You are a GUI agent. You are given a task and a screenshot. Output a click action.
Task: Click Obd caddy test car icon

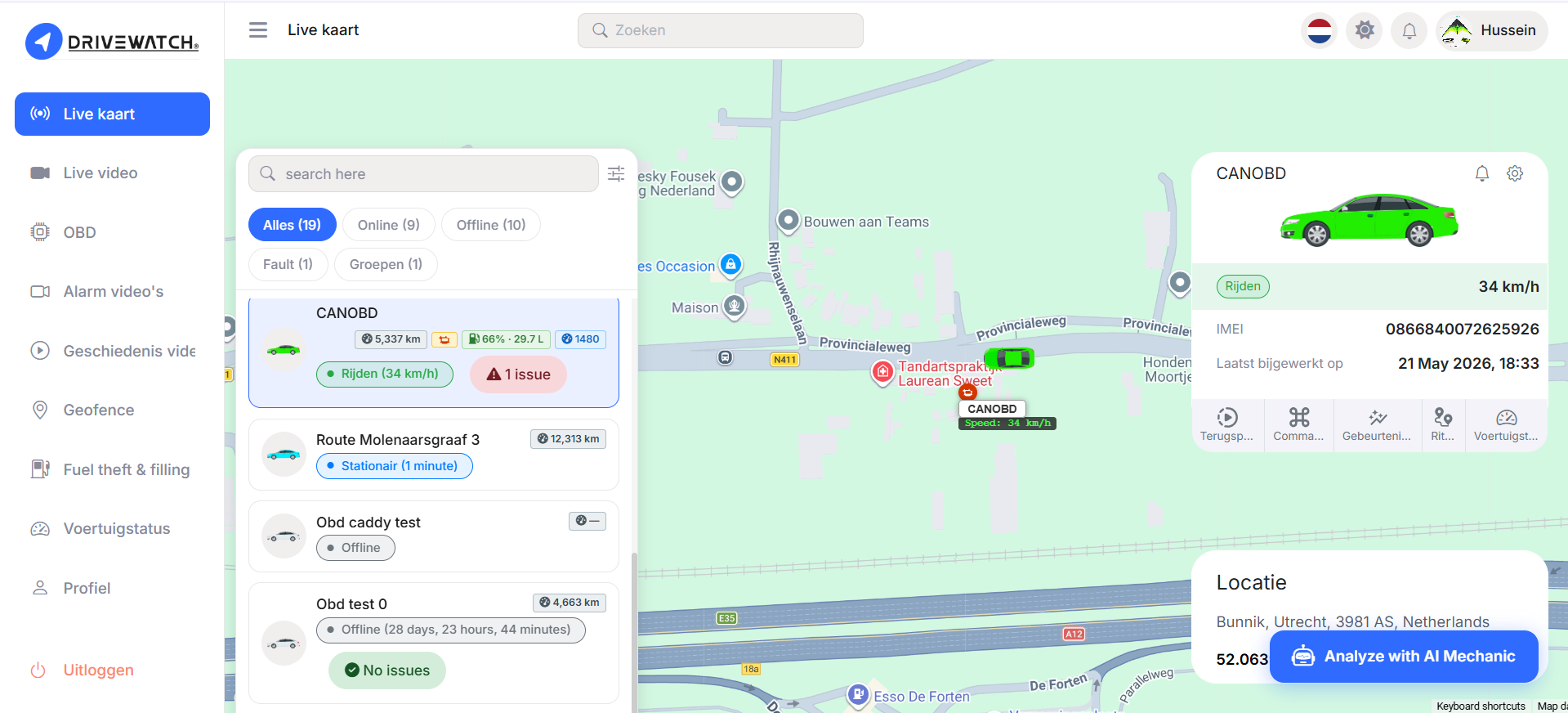284,536
